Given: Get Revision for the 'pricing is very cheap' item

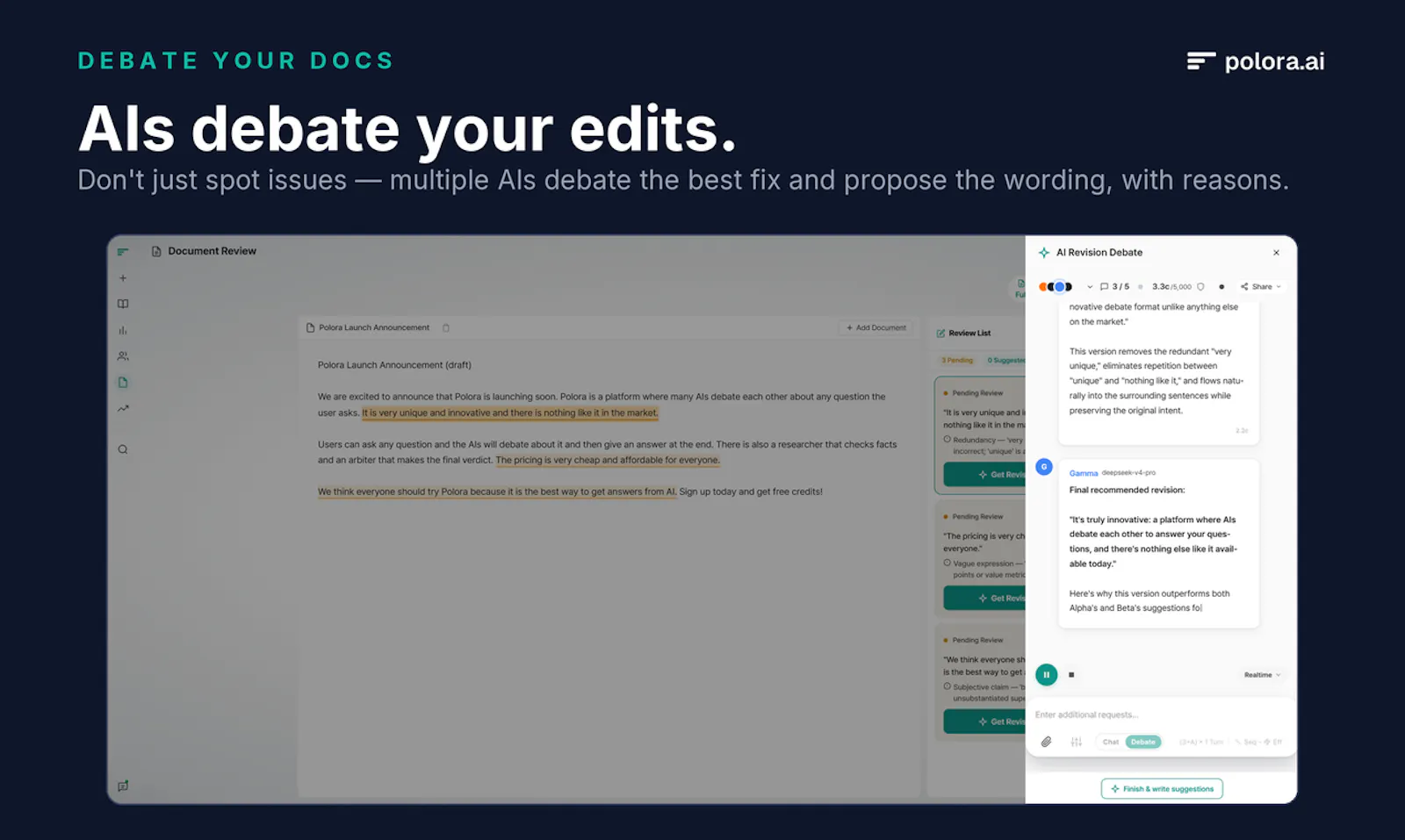Looking at the screenshot, I should tap(984, 599).
